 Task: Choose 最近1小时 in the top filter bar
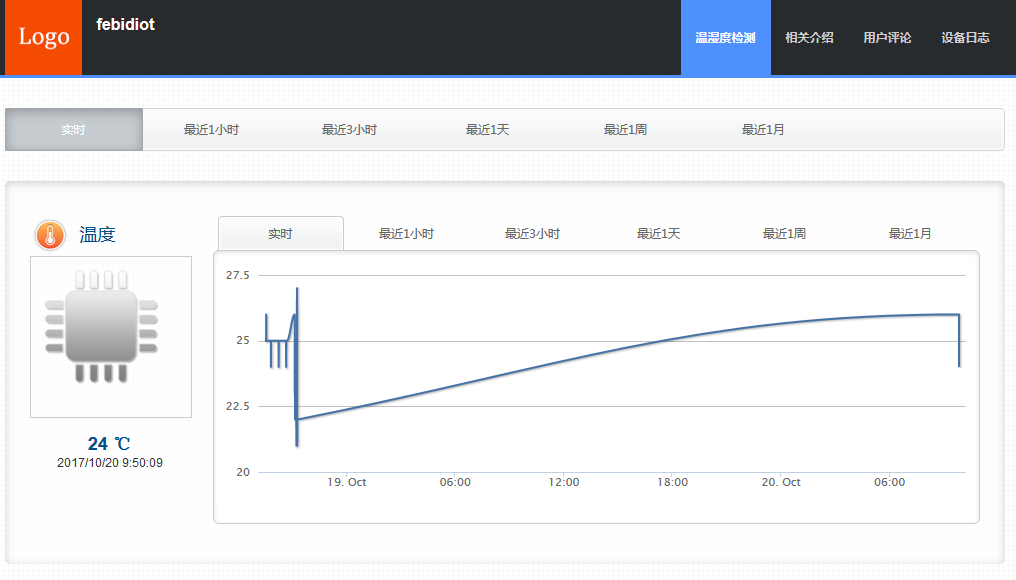[x=211, y=130]
